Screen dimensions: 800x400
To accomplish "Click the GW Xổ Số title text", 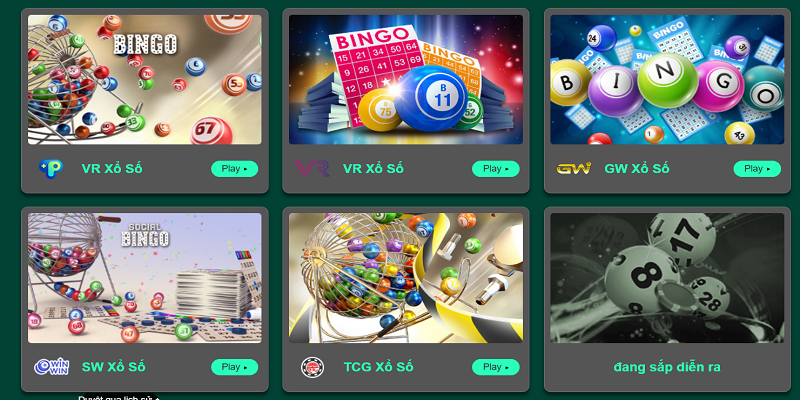I will tap(636, 169).
